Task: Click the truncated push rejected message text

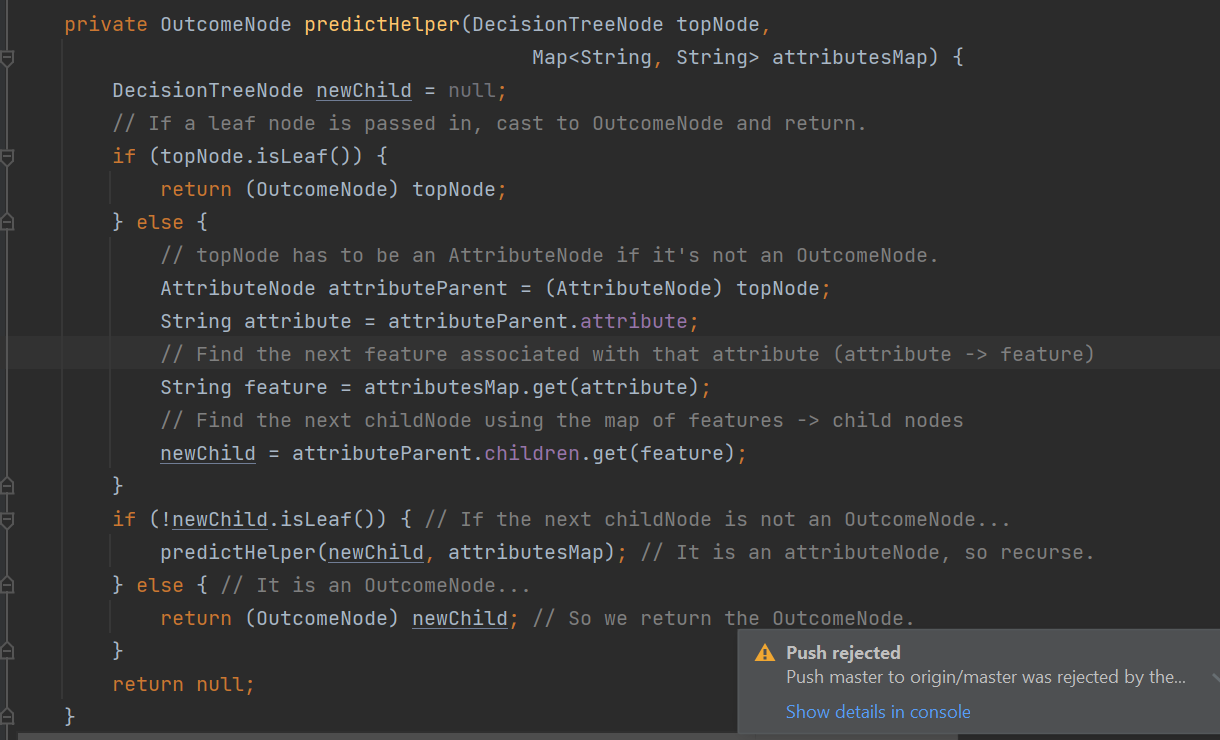Action: [x=985, y=677]
